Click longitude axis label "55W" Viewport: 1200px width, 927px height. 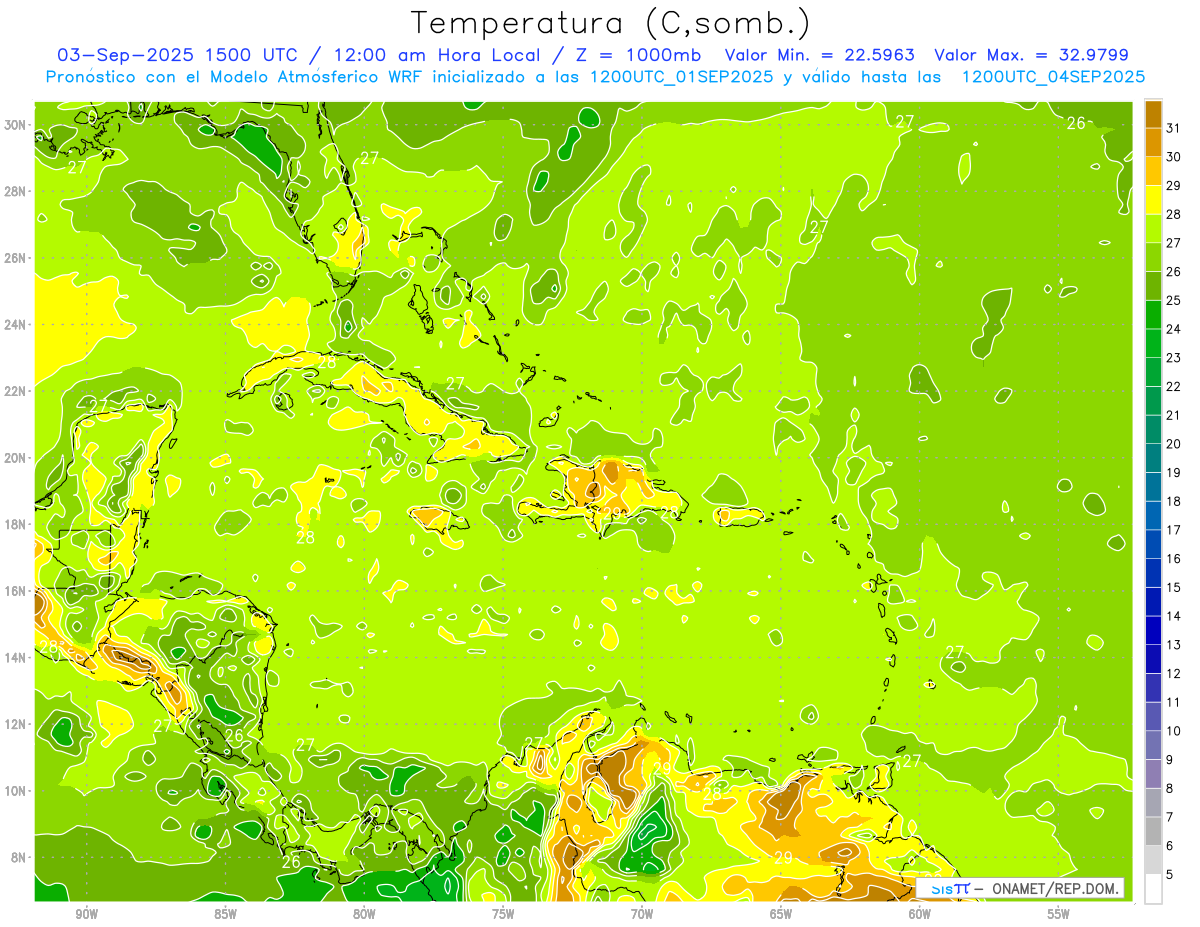click(x=1059, y=914)
